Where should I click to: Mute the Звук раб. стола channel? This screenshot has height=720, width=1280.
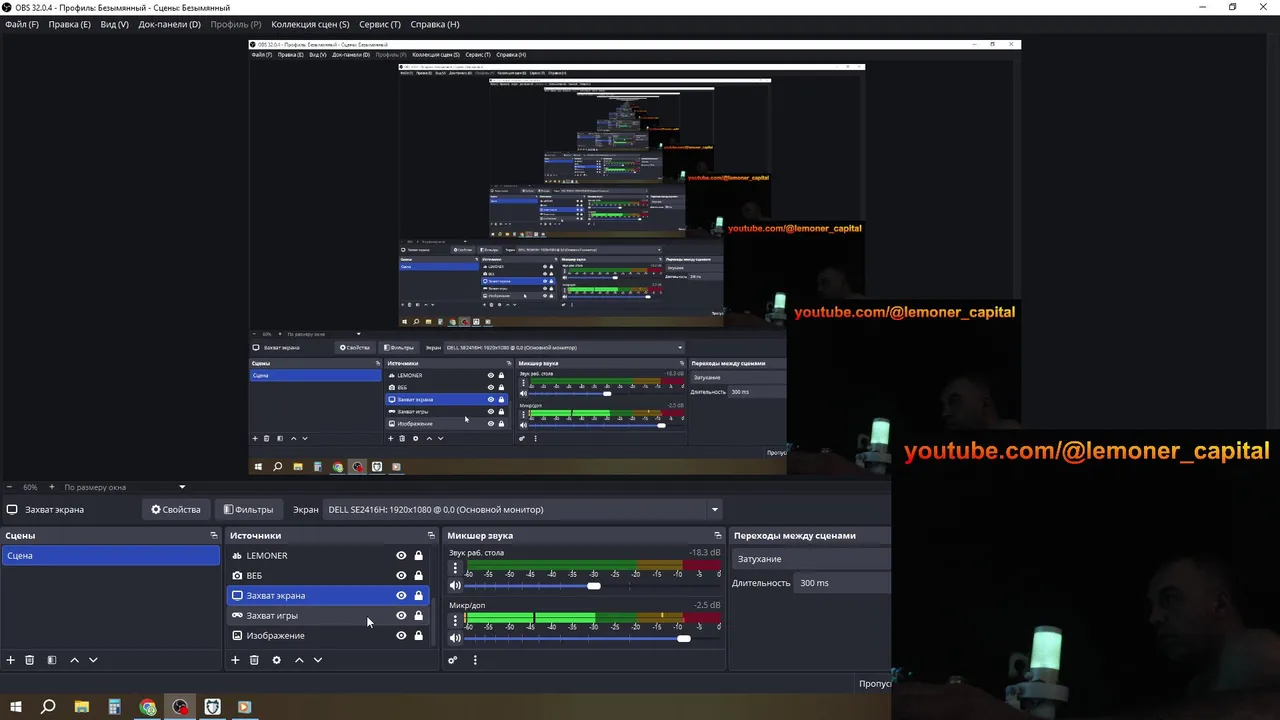[x=455, y=586]
